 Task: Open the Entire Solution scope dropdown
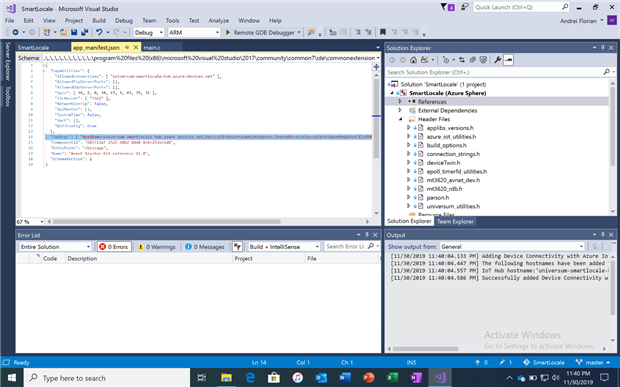click(x=55, y=247)
